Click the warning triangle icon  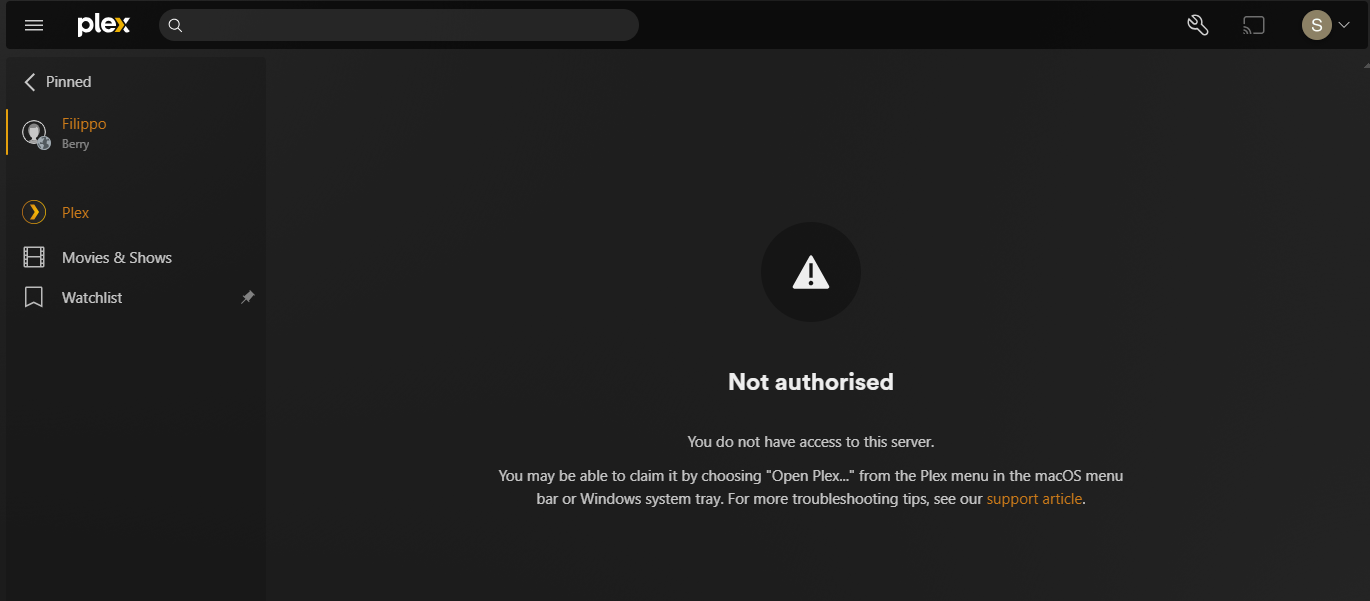(811, 272)
